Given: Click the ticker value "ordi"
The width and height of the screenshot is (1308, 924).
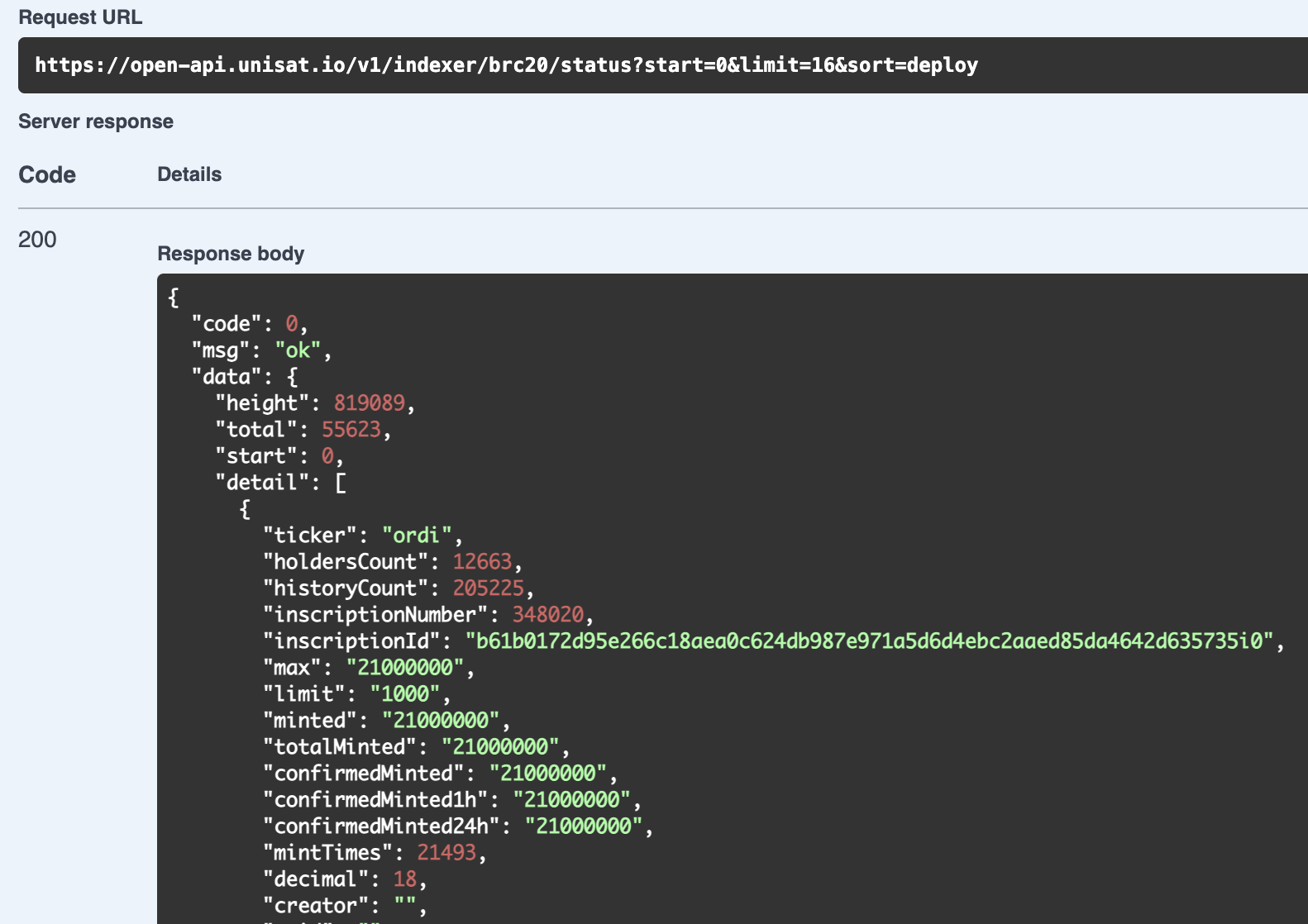Looking at the screenshot, I should point(417,536).
